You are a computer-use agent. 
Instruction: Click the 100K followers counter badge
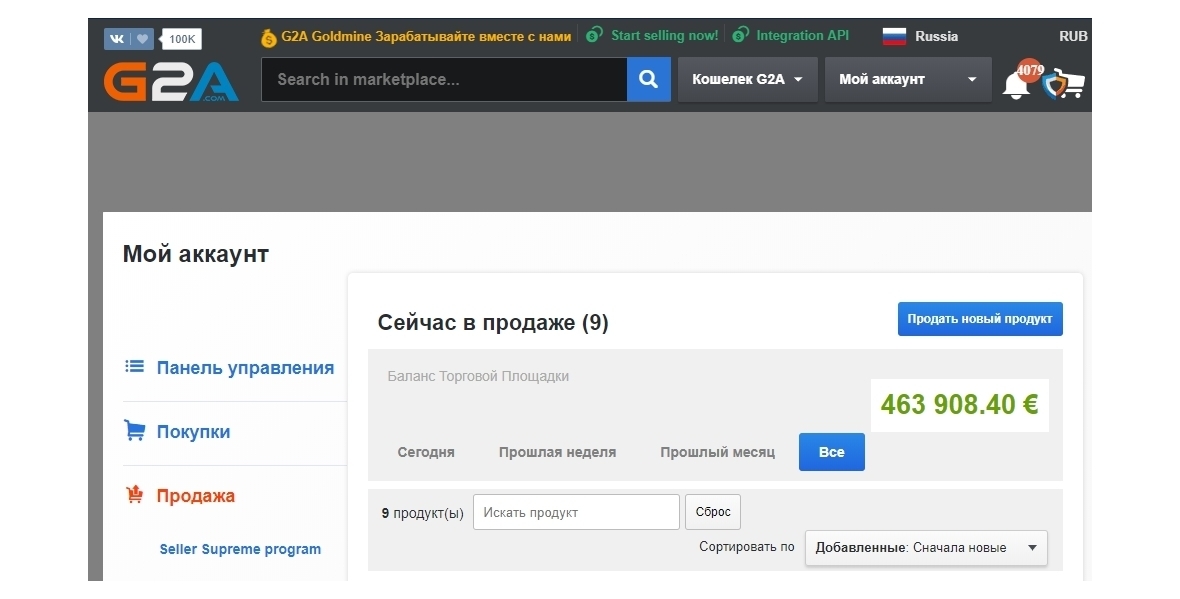(181, 39)
